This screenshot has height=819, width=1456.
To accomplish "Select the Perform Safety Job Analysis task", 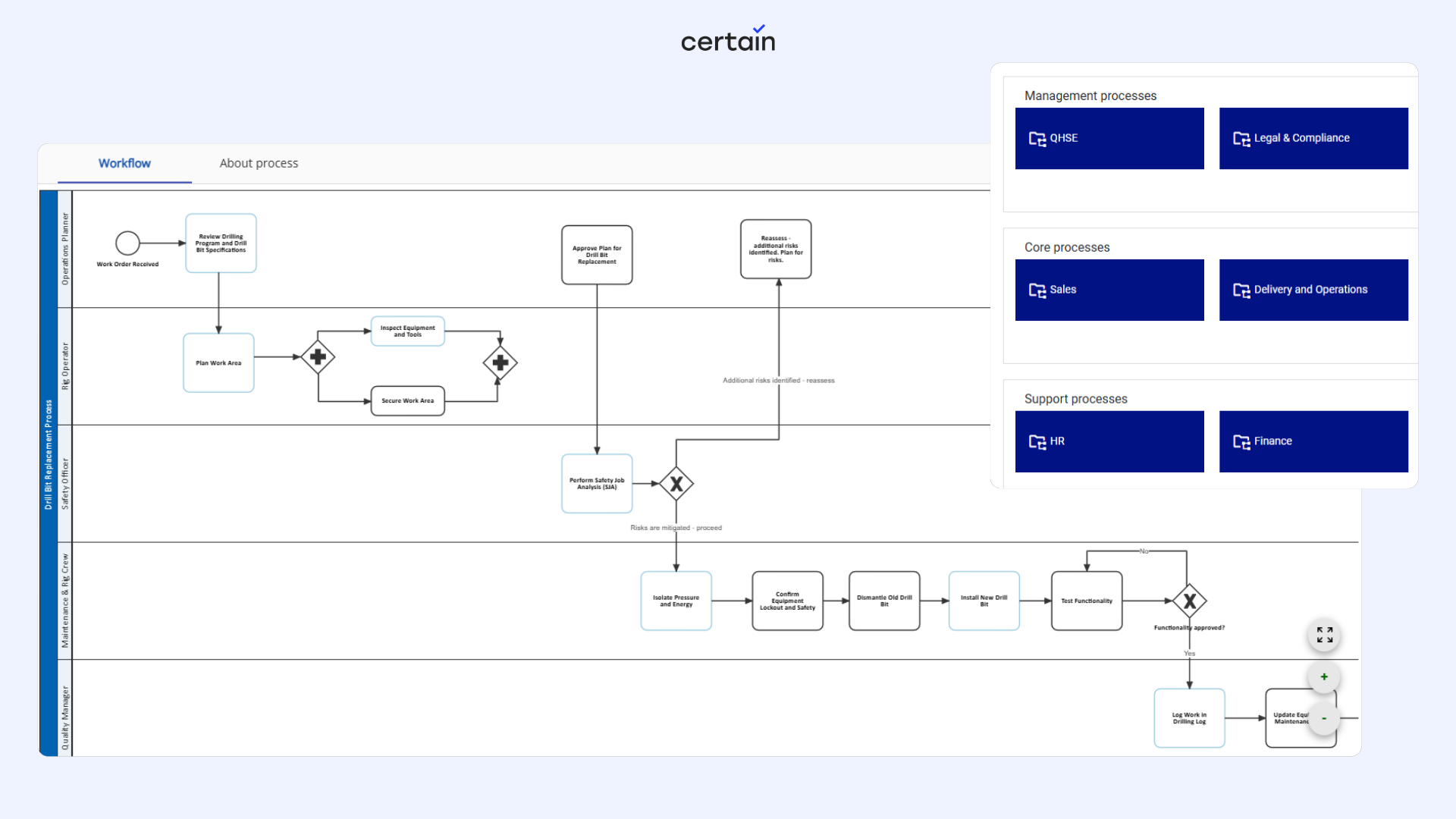I will (x=597, y=484).
